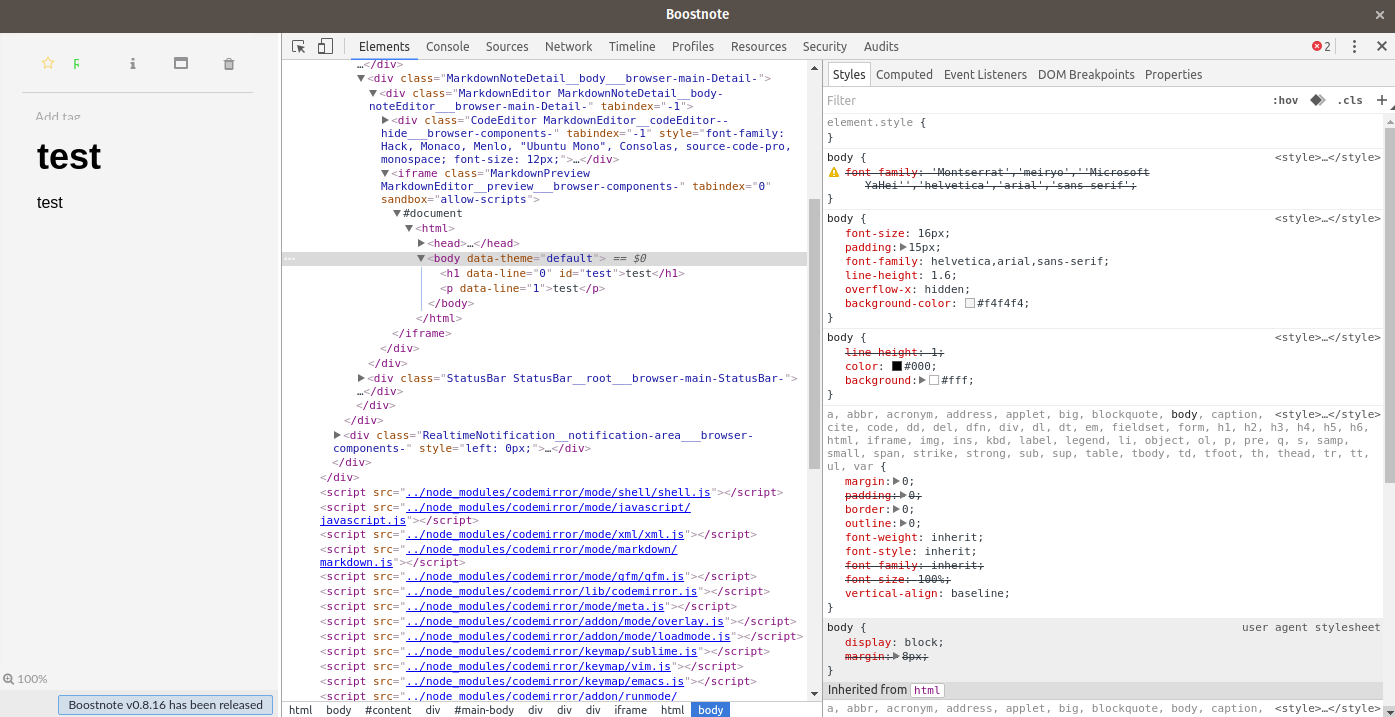Follow the codemirror.js link

[x=551, y=591]
